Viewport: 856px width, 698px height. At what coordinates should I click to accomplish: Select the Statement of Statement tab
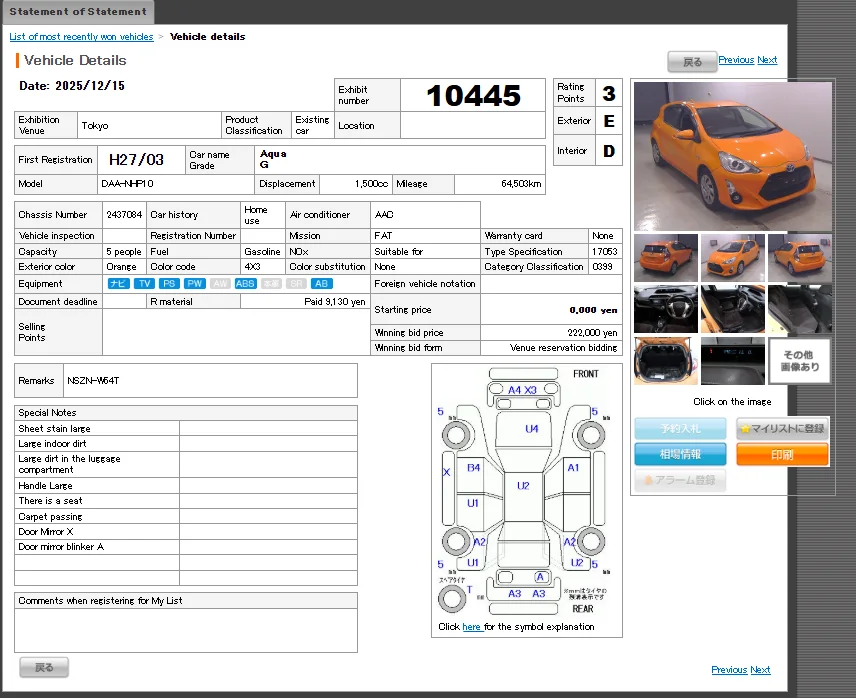coord(78,11)
